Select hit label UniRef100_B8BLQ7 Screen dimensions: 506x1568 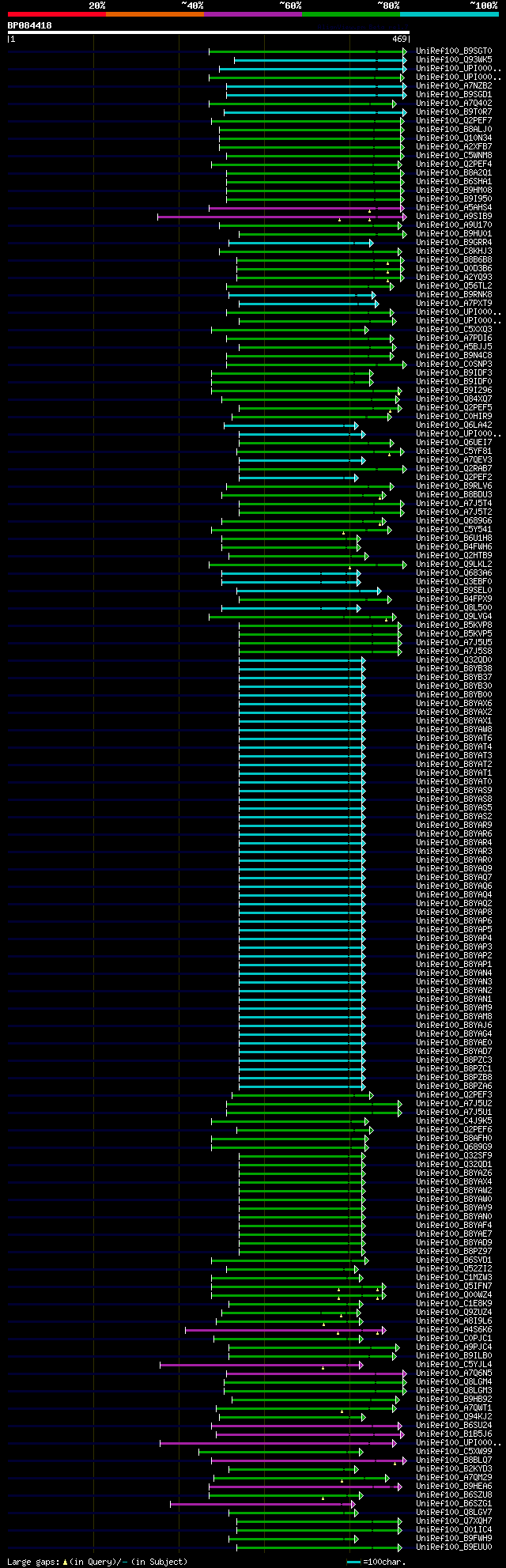454,1460
